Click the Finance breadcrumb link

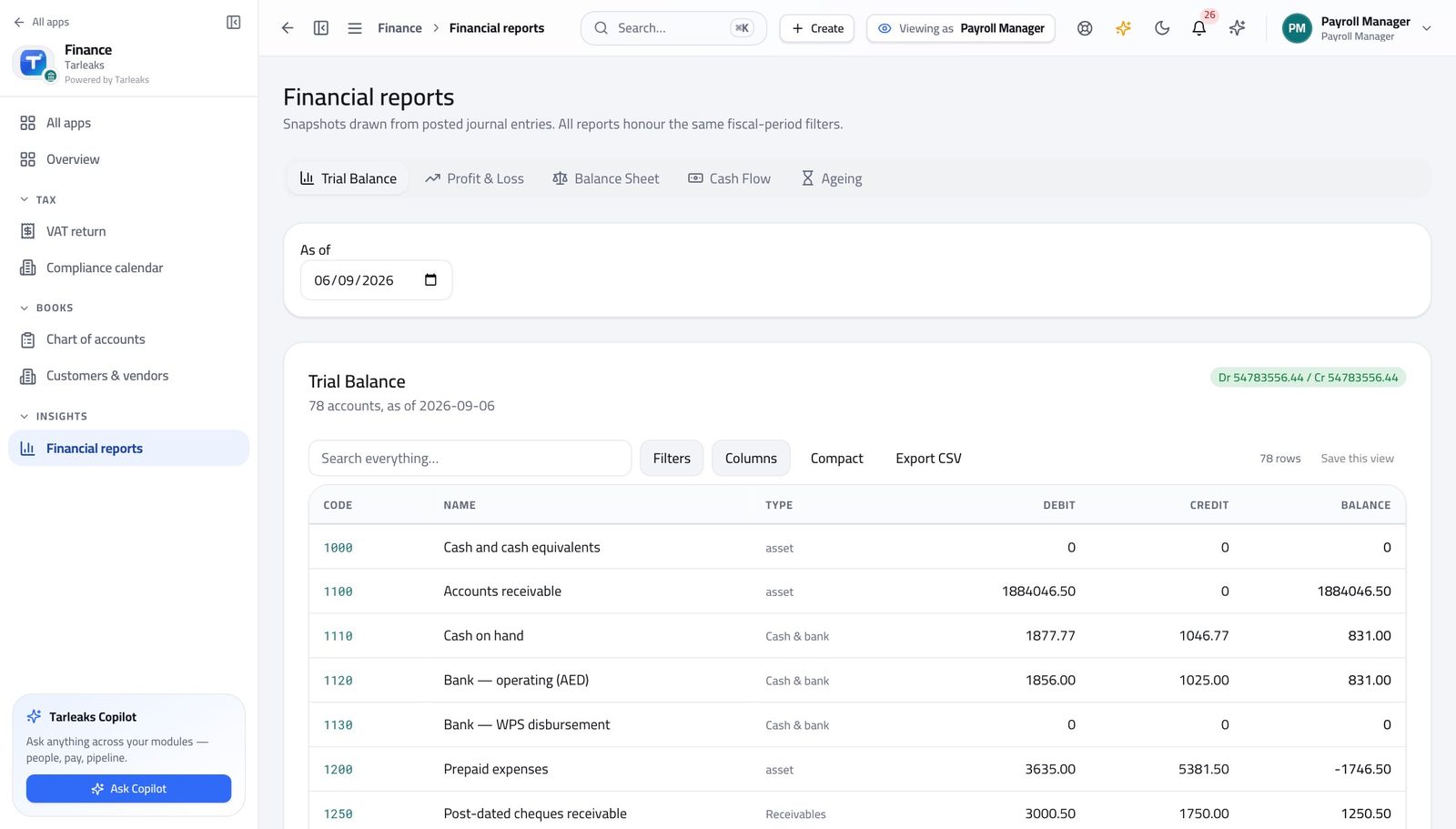(x=399, y=28)
